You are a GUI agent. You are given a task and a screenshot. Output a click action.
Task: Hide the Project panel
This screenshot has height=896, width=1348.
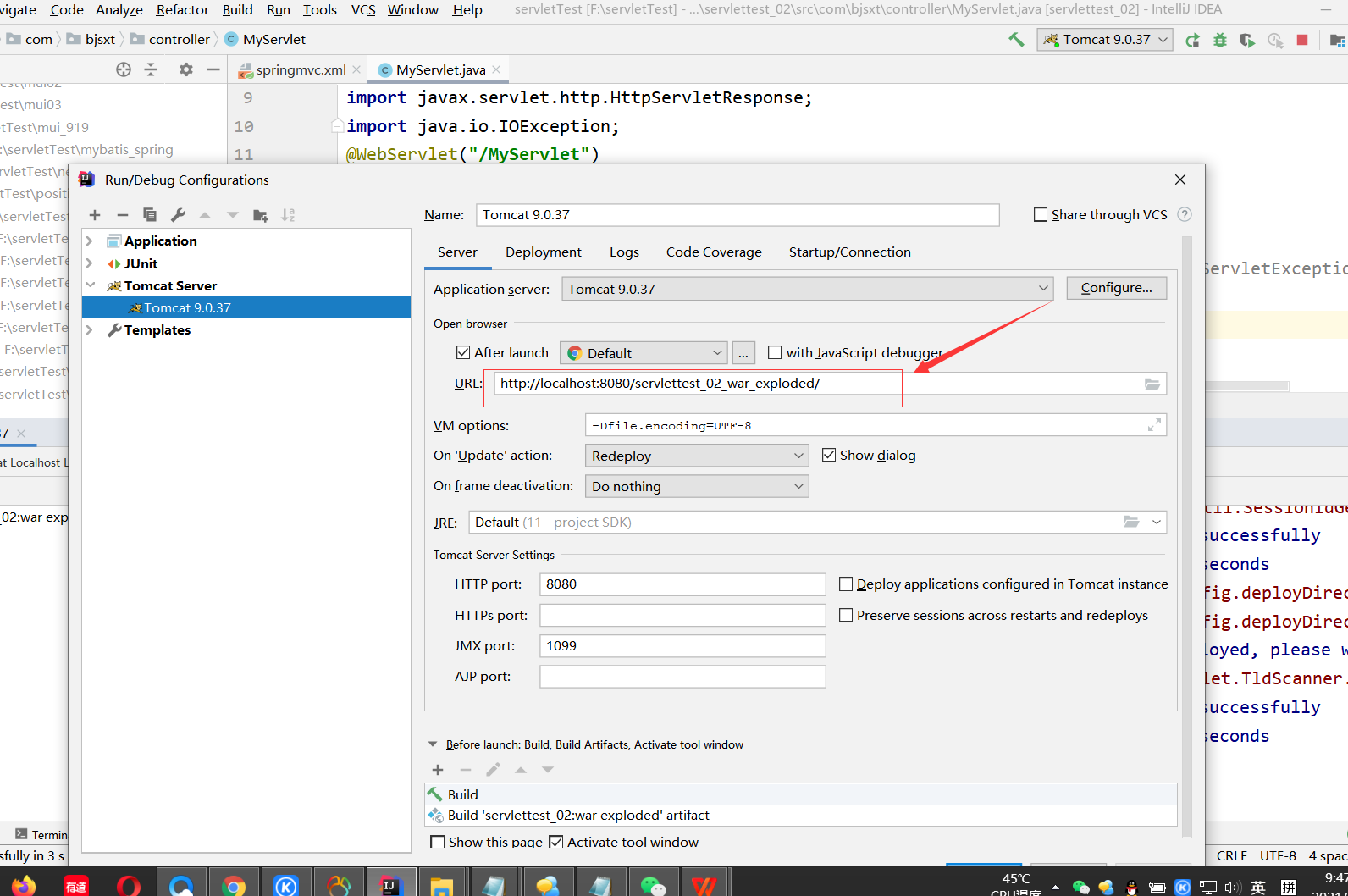pos(213,69)
